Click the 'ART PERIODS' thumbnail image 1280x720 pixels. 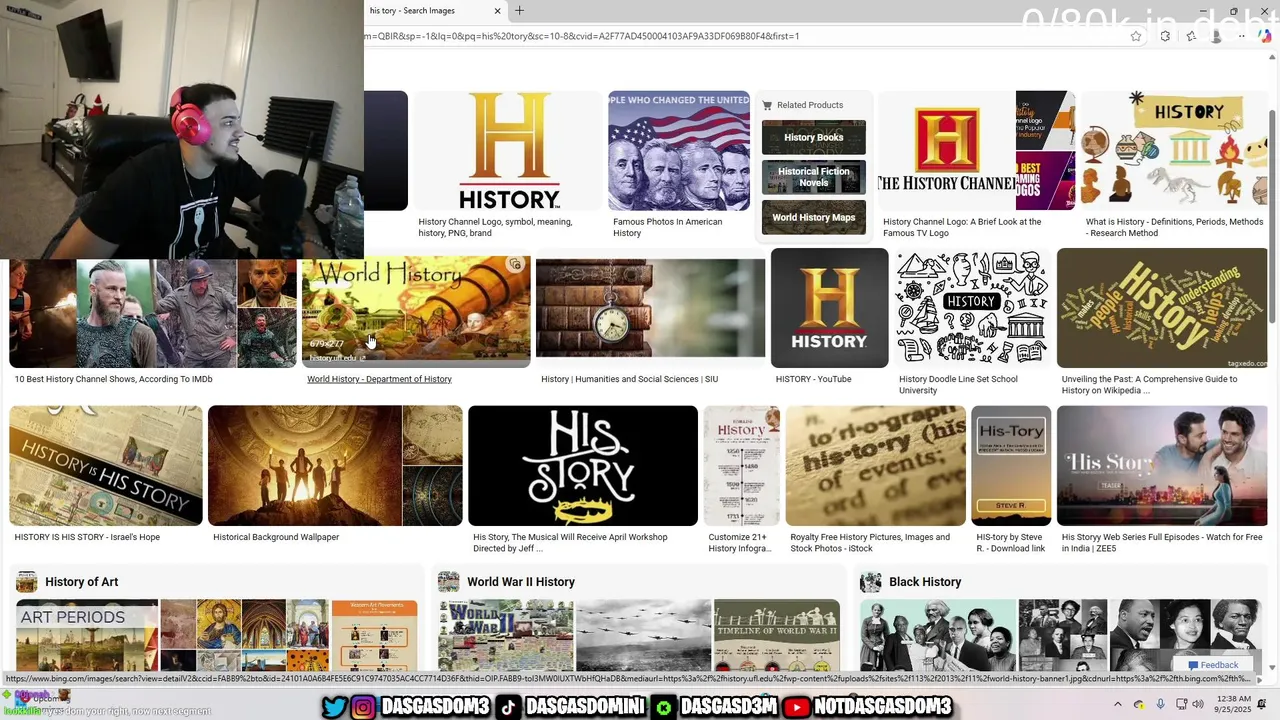coord(87,636)
